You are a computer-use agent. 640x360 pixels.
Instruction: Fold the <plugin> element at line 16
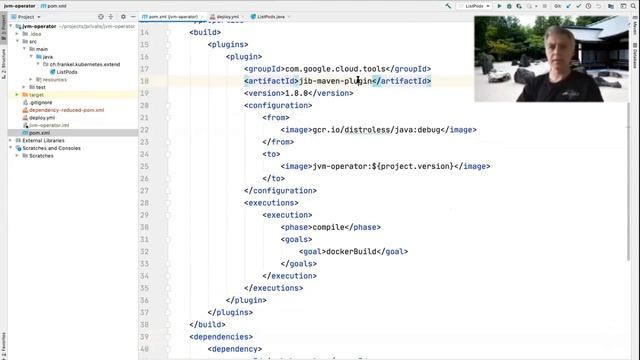[168, 57]
